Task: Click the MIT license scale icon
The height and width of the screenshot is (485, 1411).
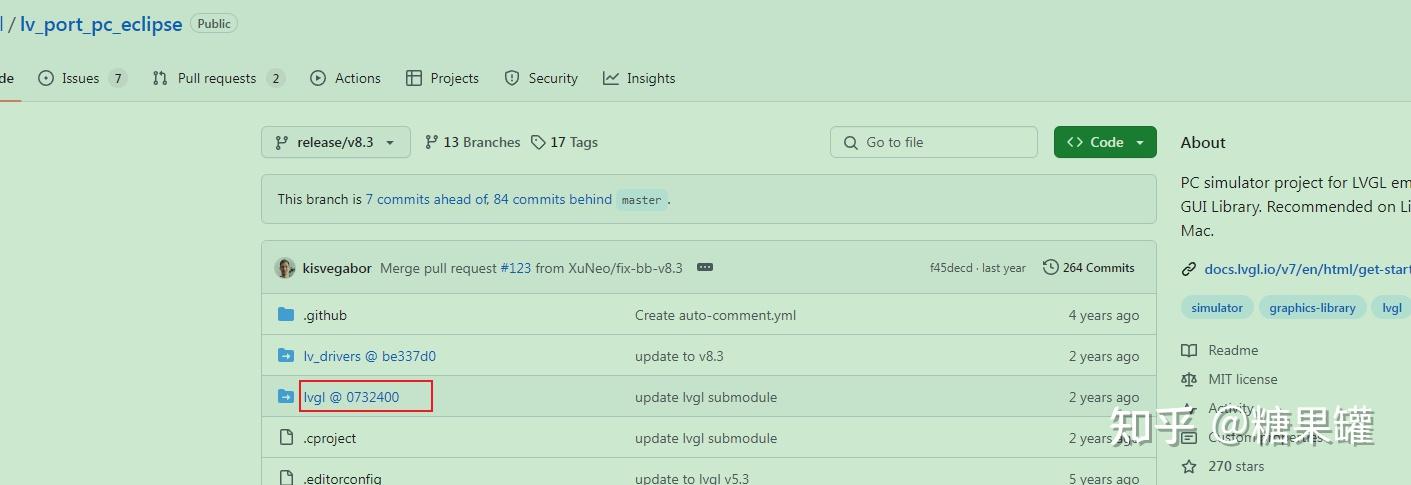Action: pos(1189,379)
